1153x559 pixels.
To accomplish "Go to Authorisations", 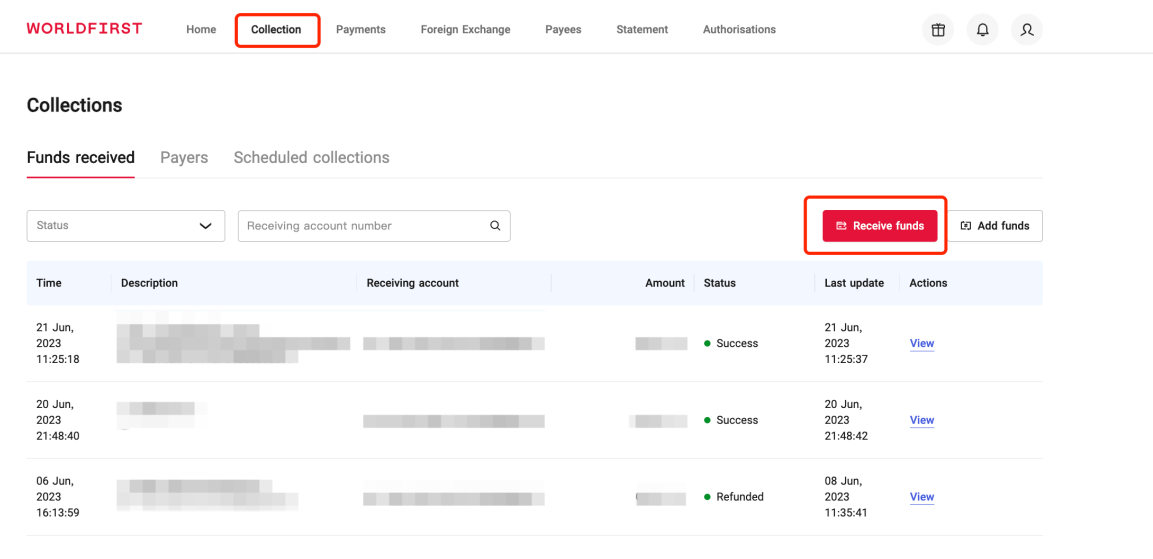I will point(739,30).
